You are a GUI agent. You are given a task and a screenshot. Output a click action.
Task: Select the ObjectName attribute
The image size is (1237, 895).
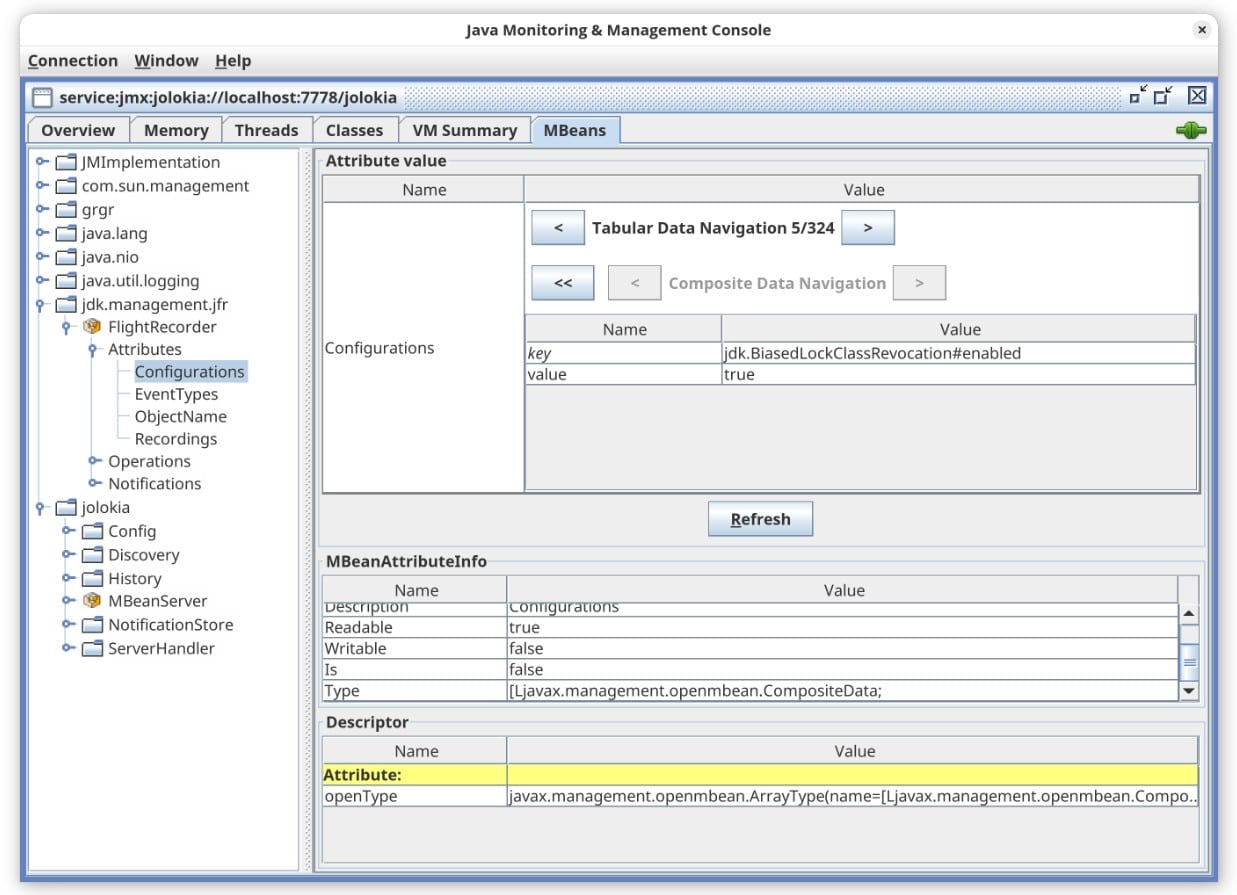click(181, 416)
